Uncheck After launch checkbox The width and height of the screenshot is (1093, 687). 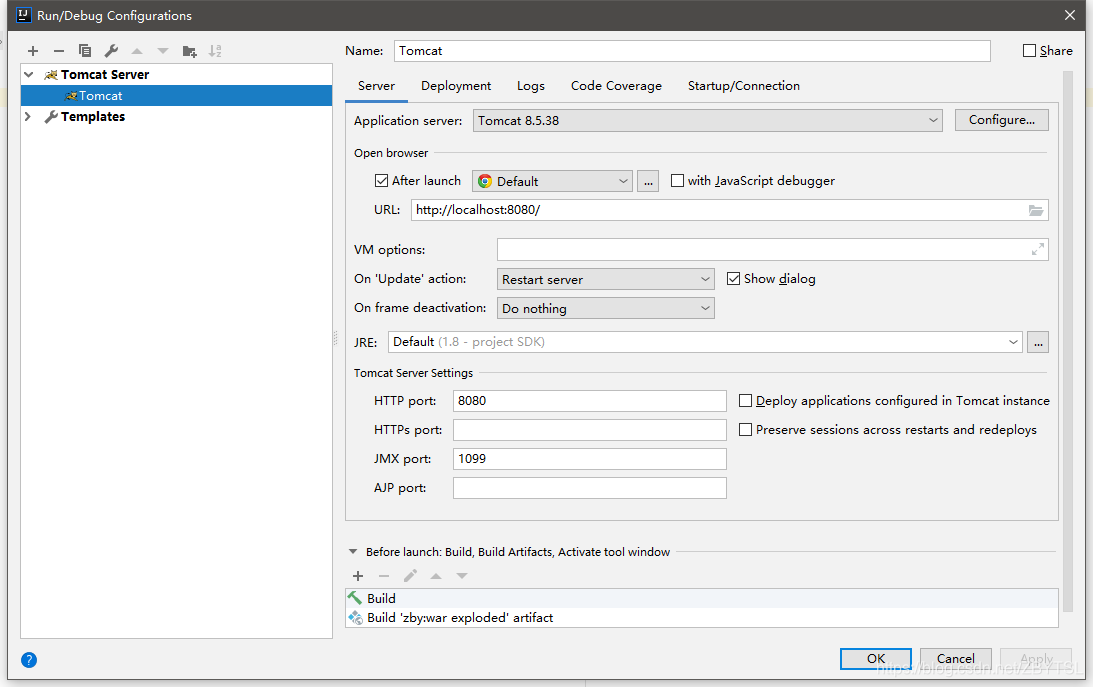(381, 180)
